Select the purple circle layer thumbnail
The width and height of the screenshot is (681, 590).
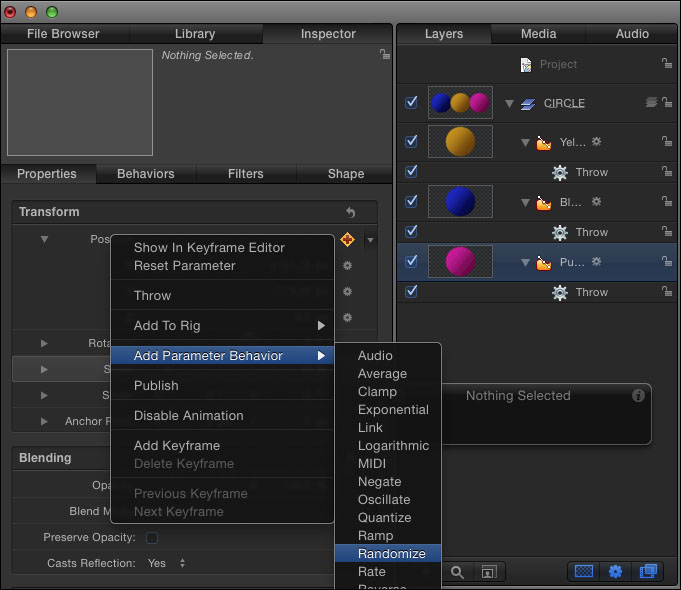pos(459,262)
